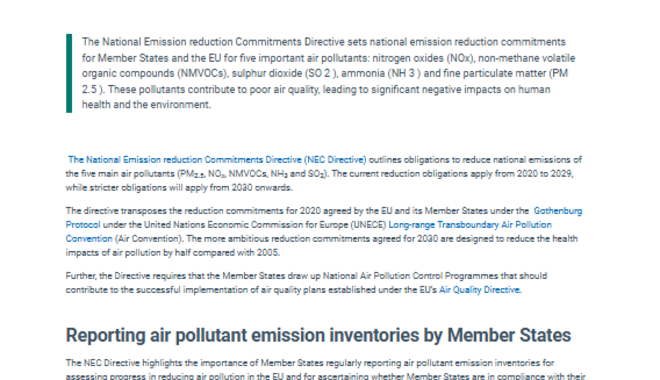The width and height of the screenshot is (660, 380).
Task: Click 'health and the environment' summary text
Action: [146, 105]
